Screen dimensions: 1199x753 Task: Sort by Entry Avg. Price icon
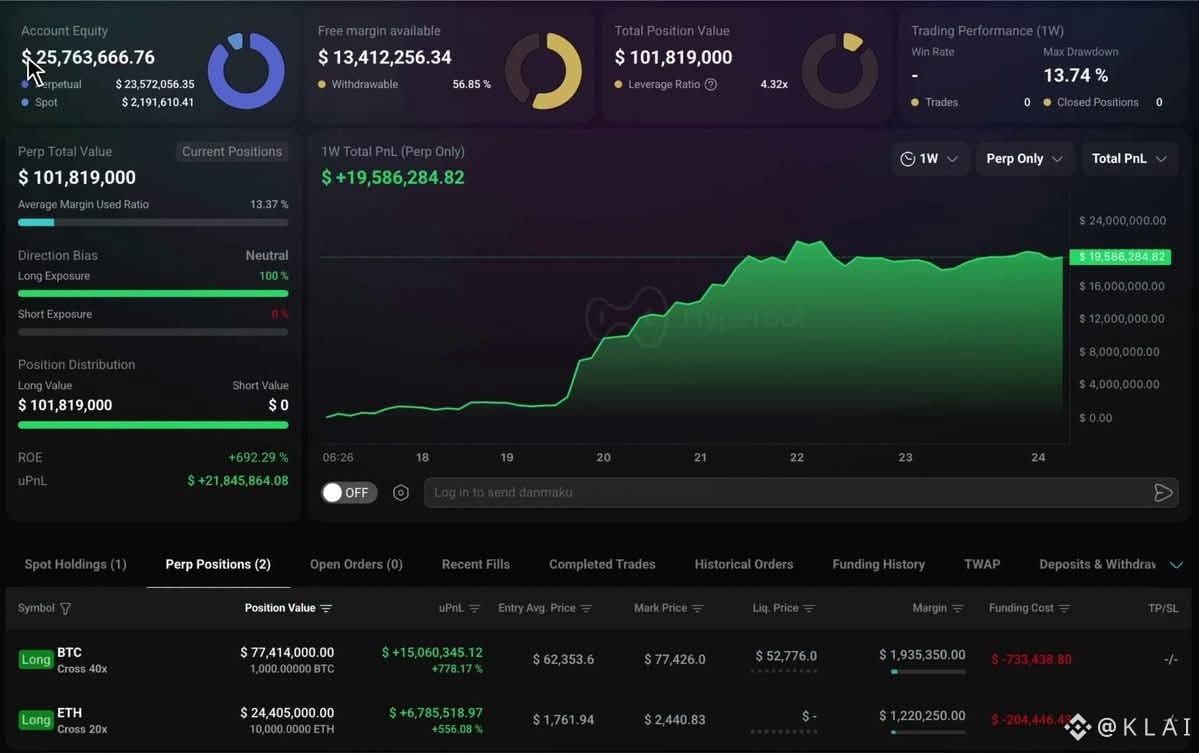tap(587, 609)
